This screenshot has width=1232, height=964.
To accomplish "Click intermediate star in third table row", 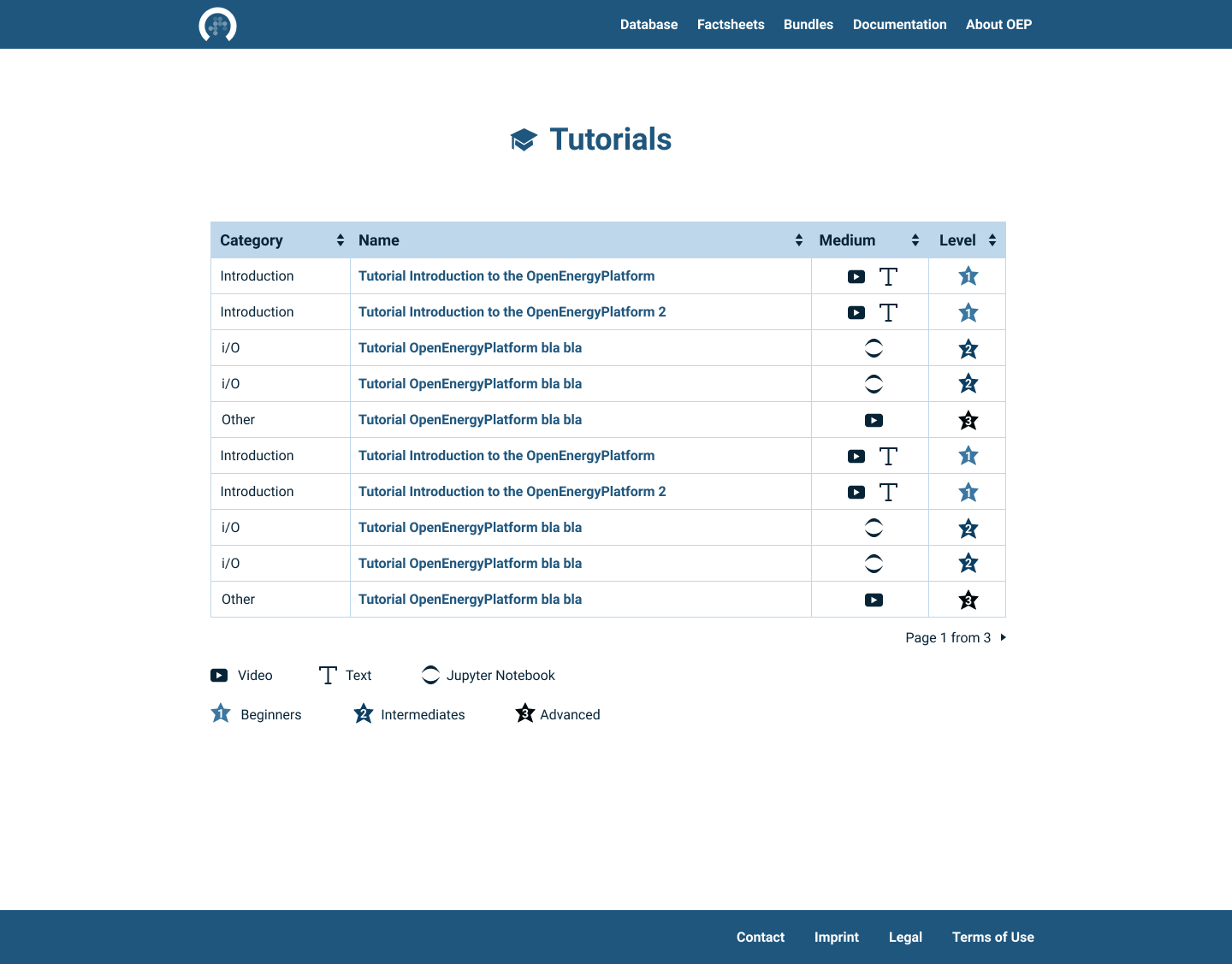I will coord(968,348).
